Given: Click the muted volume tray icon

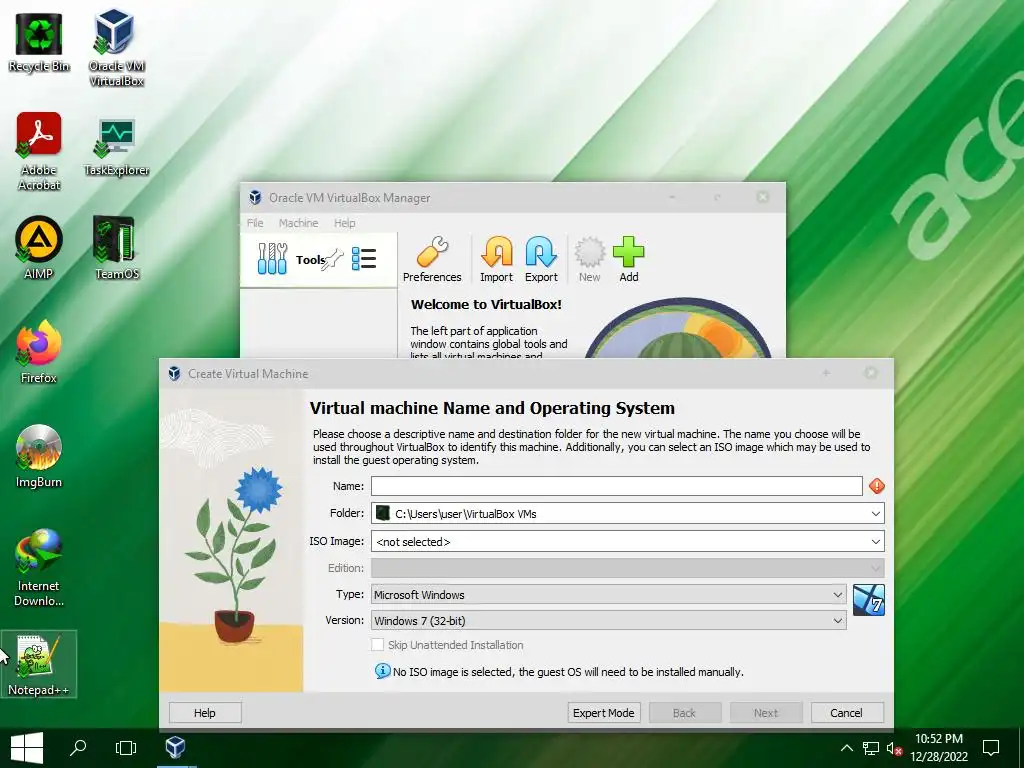Looking at the screenshot, I should (894, 748).
